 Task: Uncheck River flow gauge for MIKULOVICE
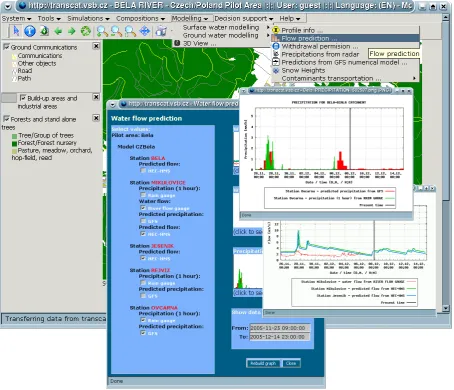click(143, 208)
